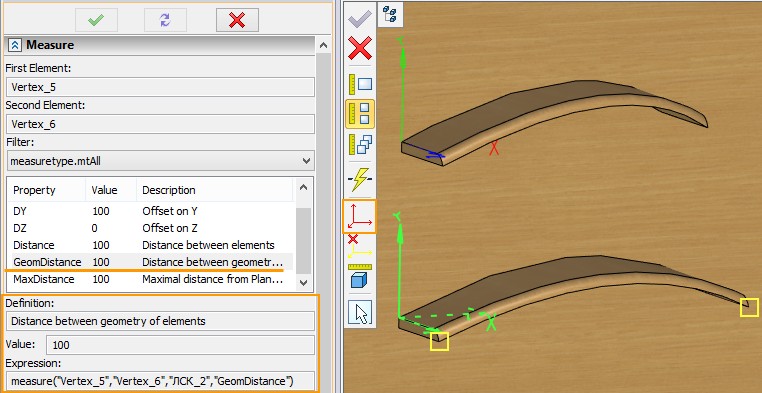This screenshot has height=393, width=762.
Task: Click the gray checkmark in the viewport toolbar
Action: point(360,19)
